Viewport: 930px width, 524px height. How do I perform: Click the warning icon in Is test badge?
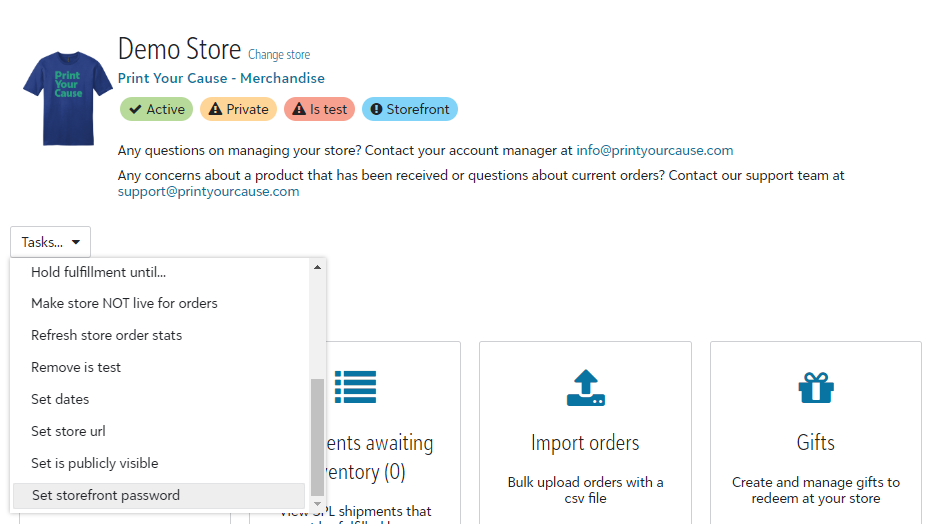[x=299, y=109]
